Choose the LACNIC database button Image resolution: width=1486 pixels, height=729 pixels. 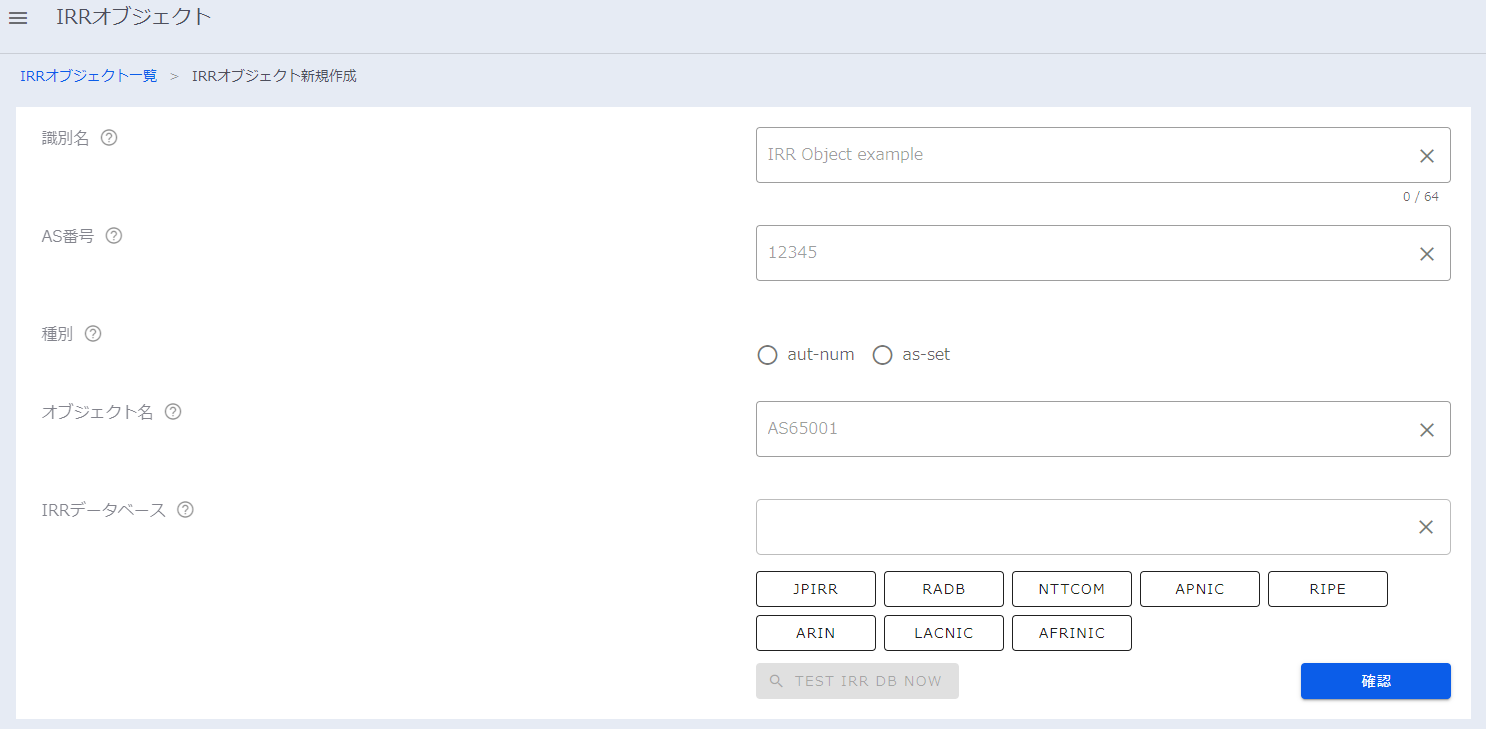pos(943,633)
